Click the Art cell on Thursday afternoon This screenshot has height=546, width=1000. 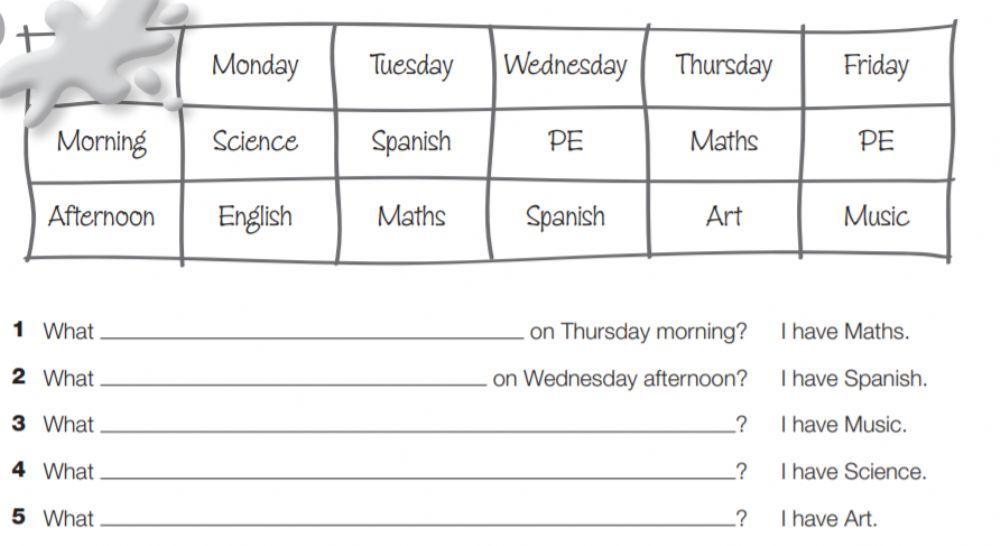coord(723,217)
